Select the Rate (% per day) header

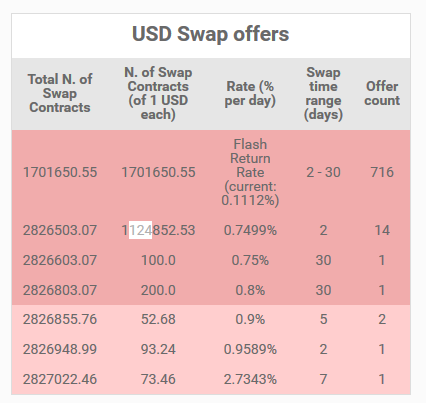point(250,93)
